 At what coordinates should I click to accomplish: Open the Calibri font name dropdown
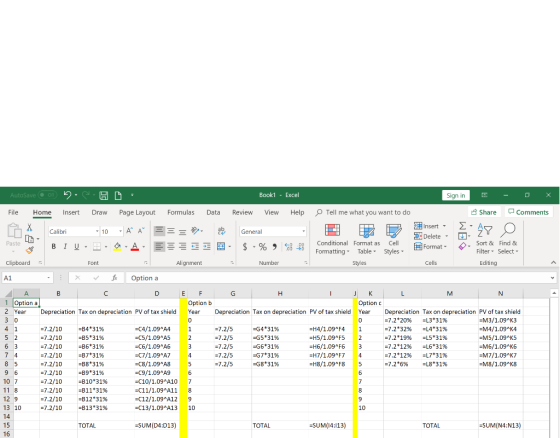(x=97, y=232)
